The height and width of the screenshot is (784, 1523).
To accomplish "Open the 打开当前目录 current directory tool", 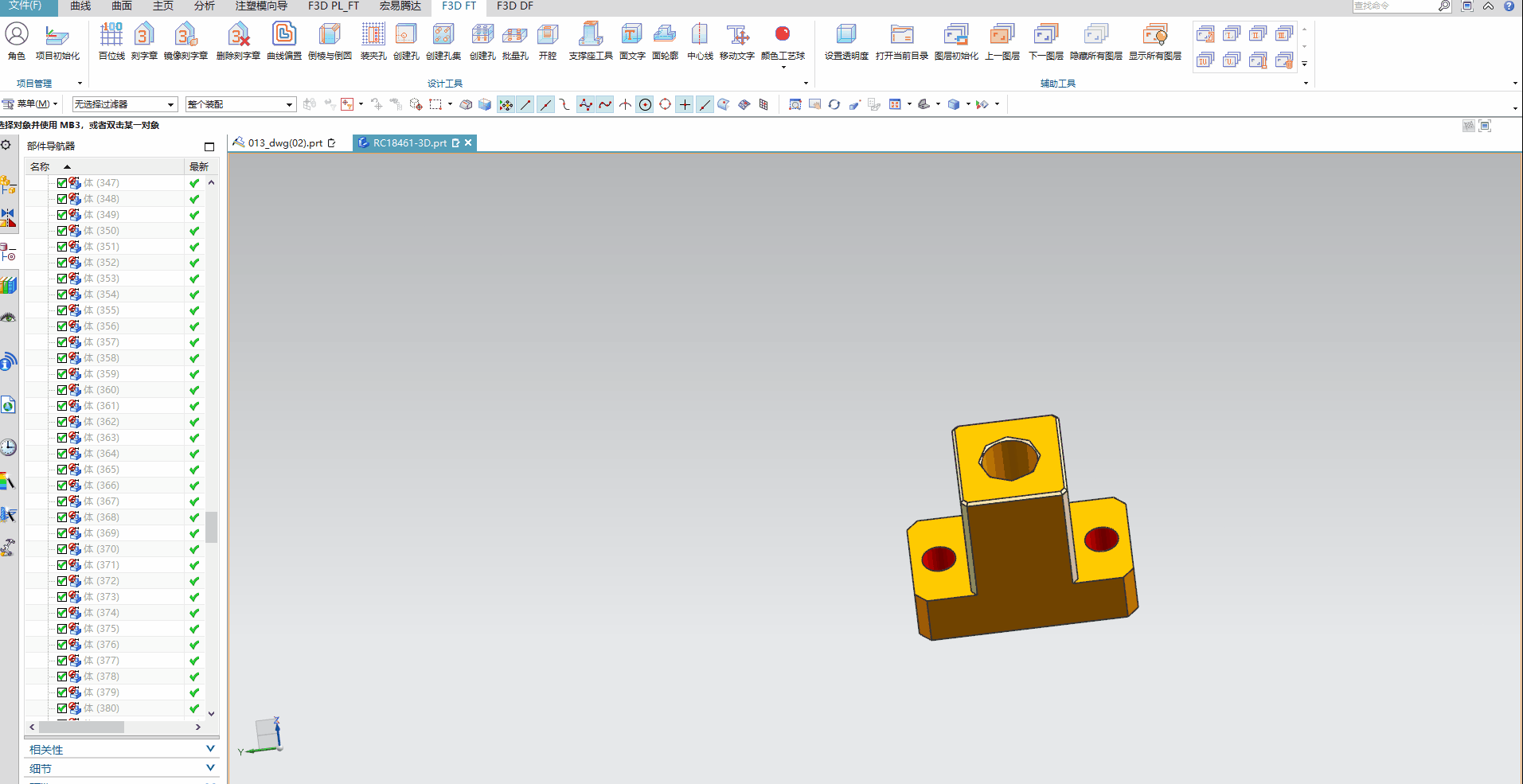I will [902, 41].
